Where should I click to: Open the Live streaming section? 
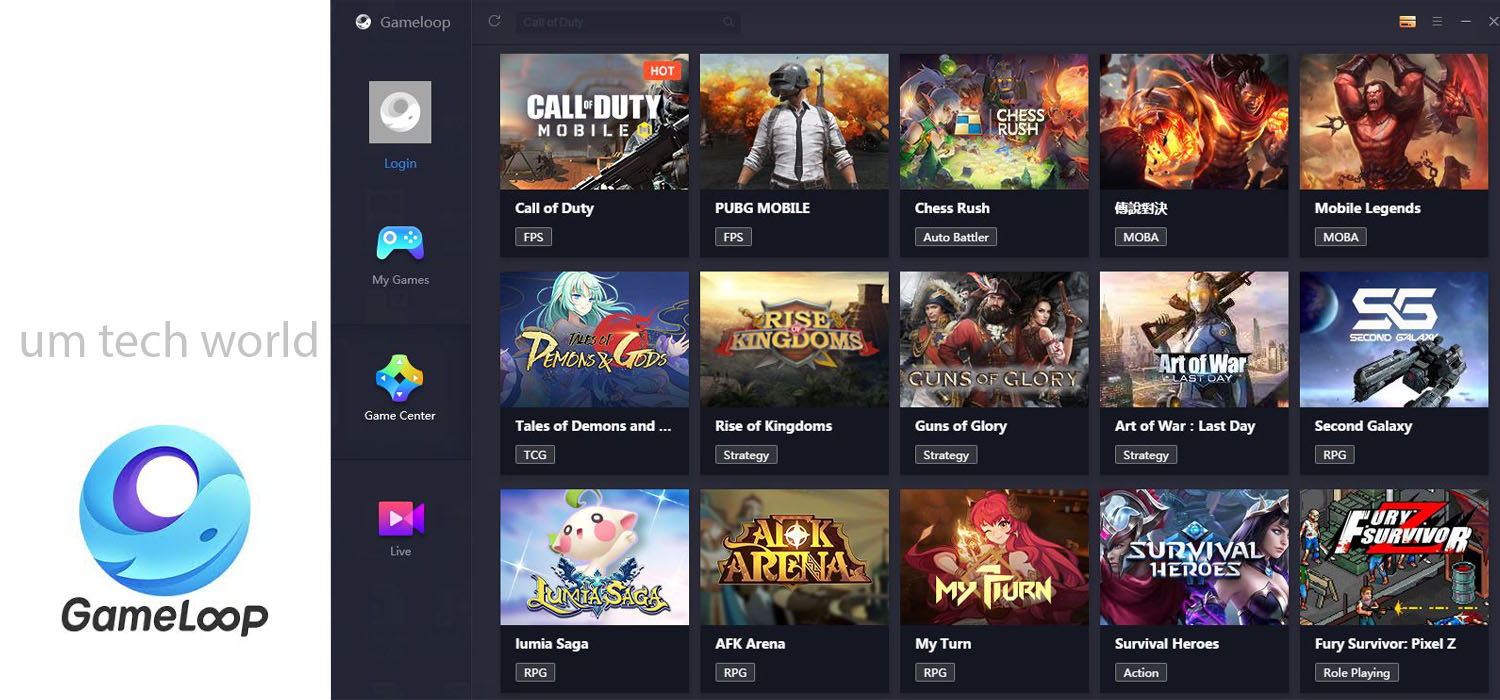tap(400, 528)
